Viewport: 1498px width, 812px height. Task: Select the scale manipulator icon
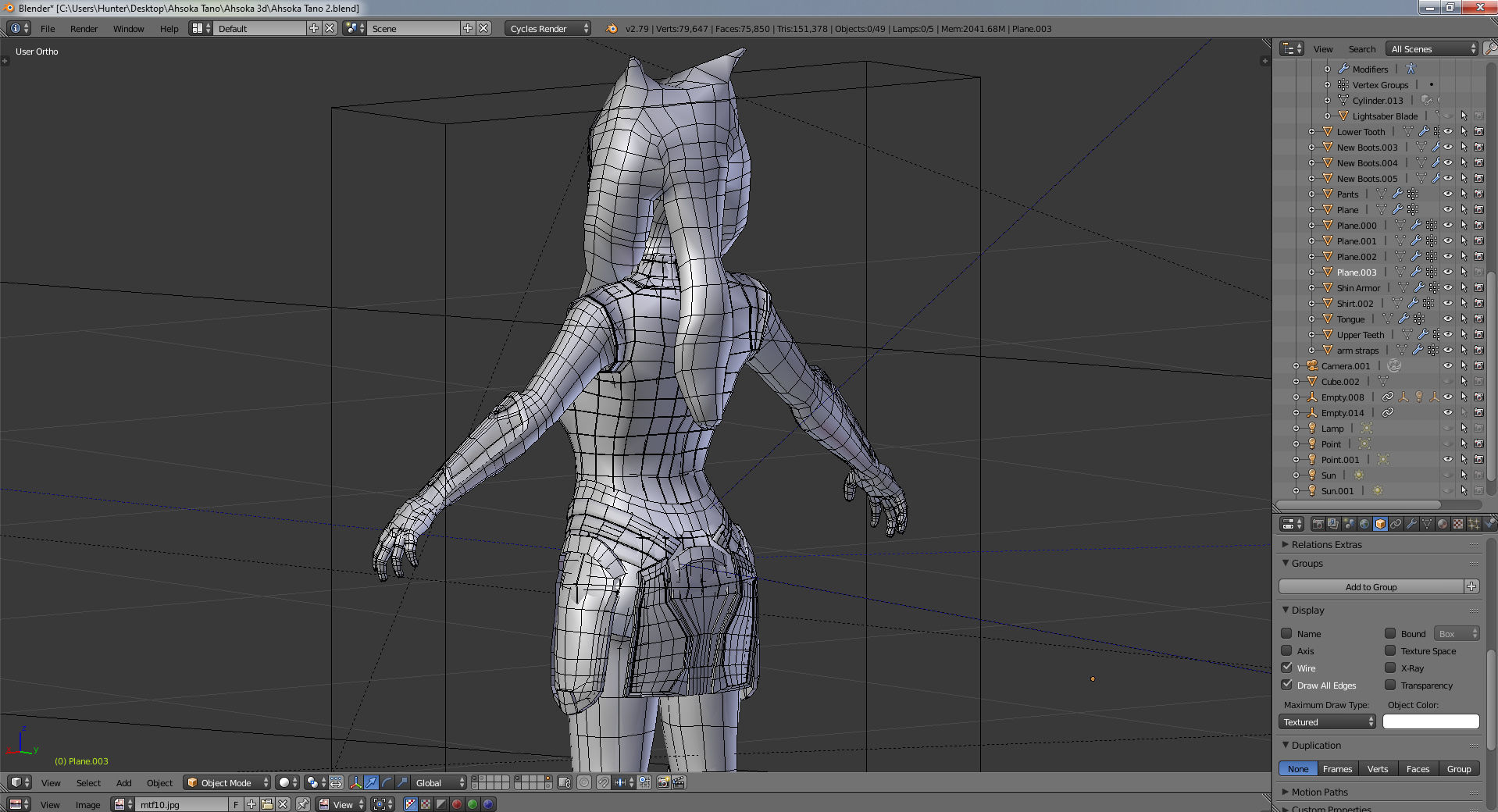(402, 782)
